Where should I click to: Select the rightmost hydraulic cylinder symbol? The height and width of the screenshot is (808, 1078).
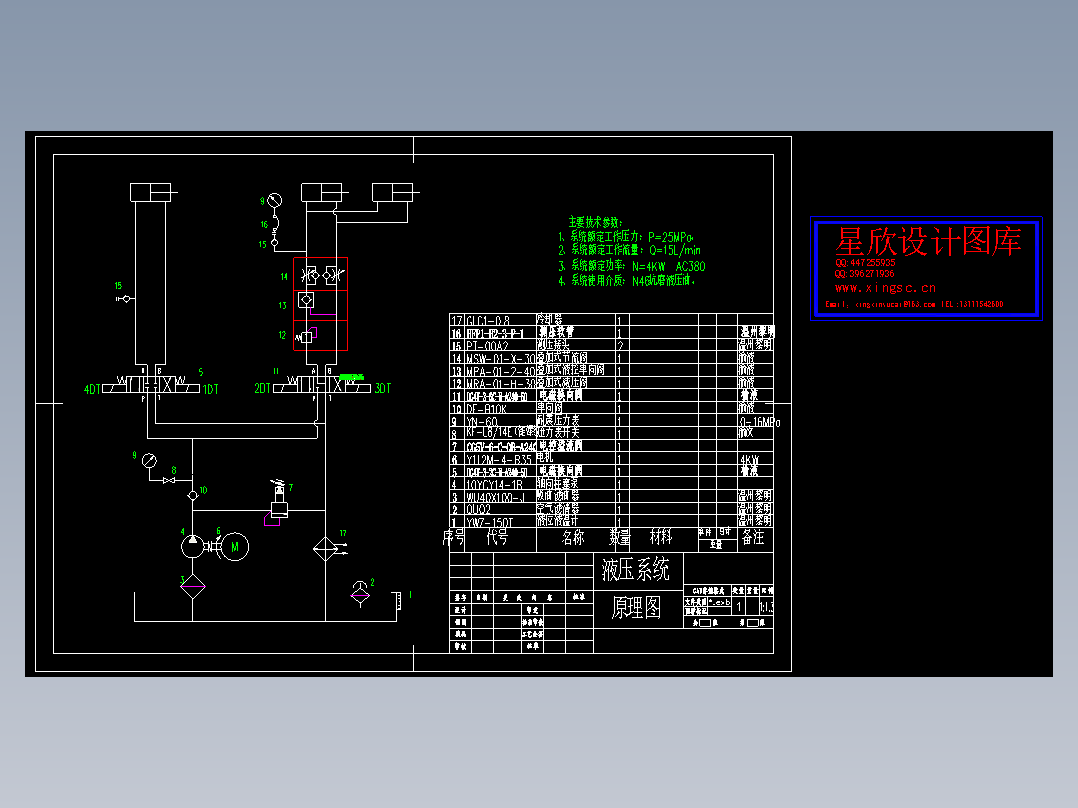[x=393, y=192]
